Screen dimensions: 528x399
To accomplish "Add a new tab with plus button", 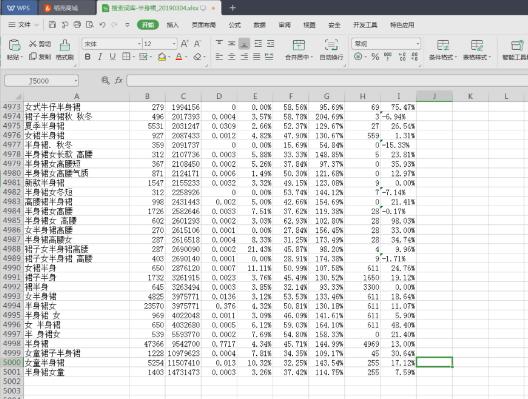I will [232, 8].
